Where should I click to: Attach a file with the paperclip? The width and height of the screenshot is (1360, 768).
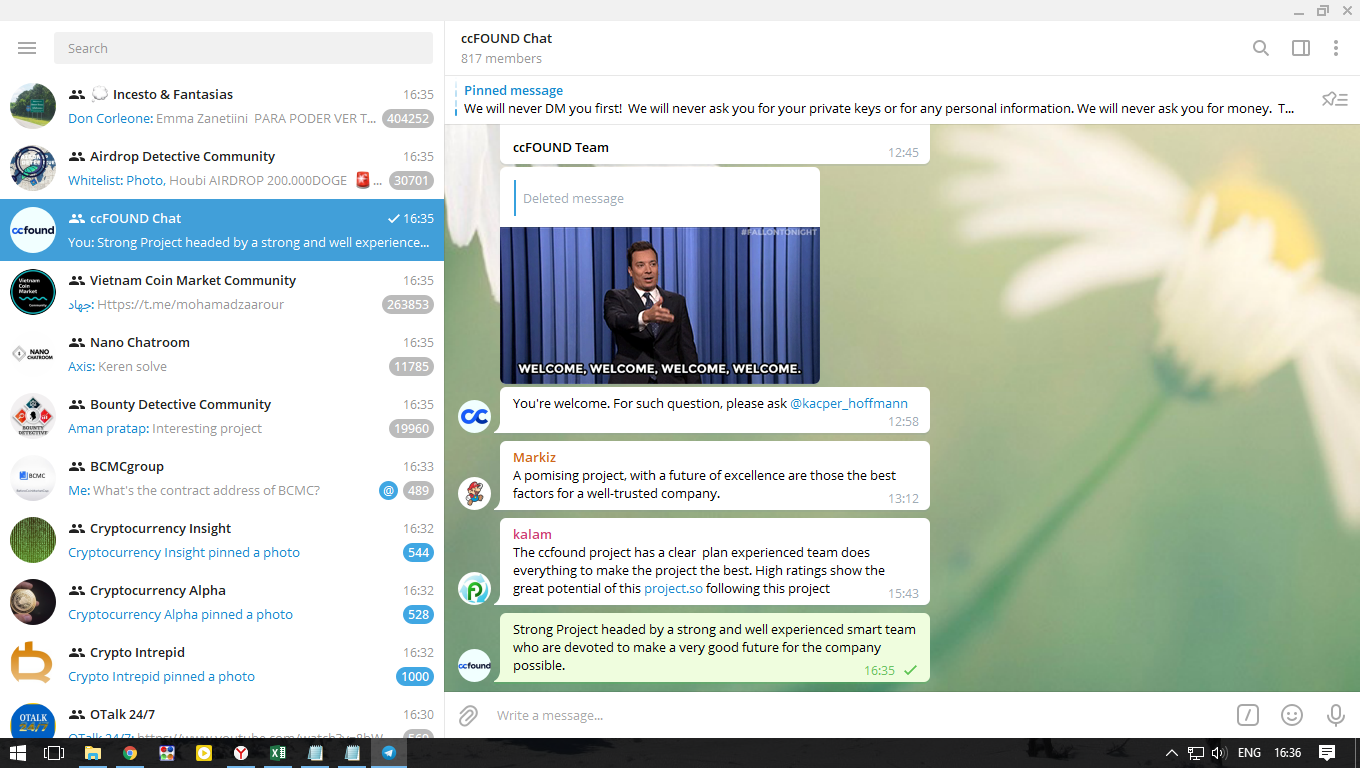pos(468,715)
